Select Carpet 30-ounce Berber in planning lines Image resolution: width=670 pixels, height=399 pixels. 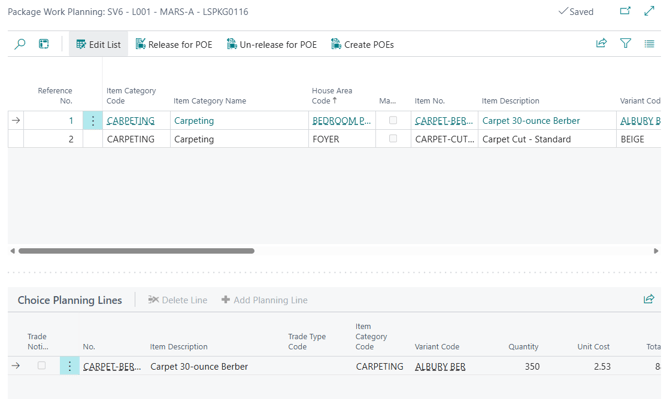[199, 367]
